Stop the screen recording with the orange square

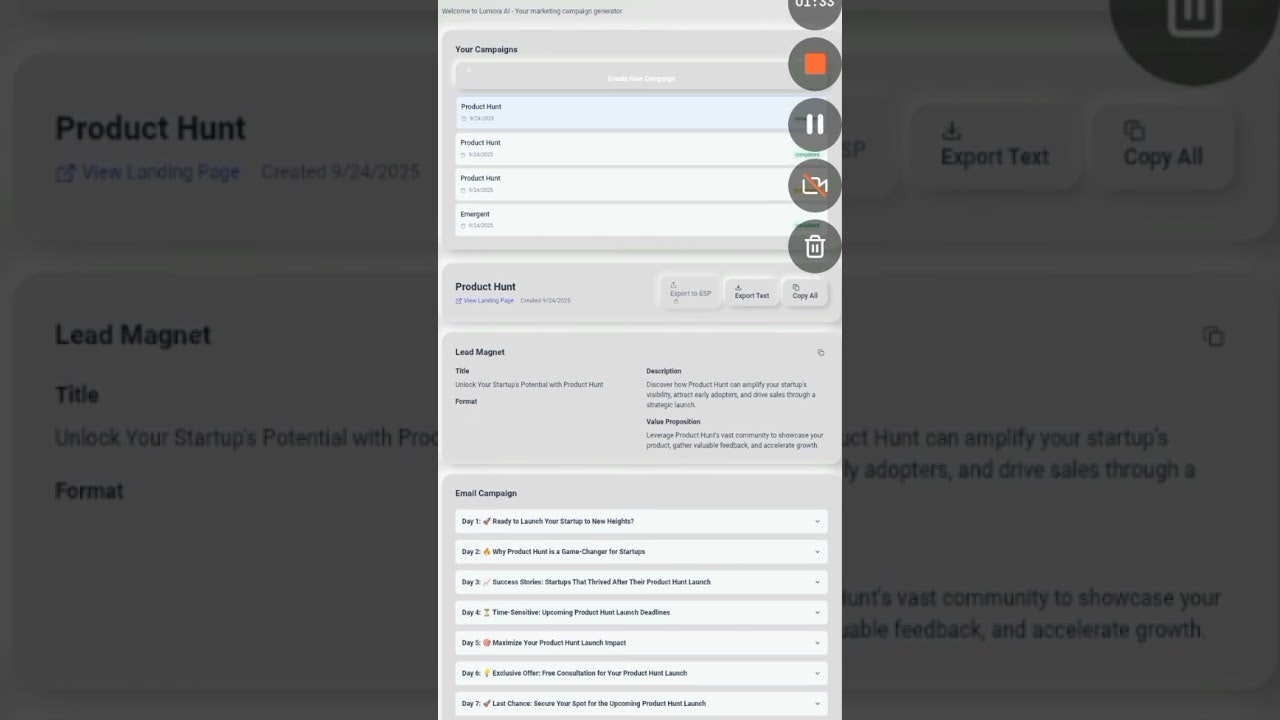pyautogui.click(x=815, y=64)
